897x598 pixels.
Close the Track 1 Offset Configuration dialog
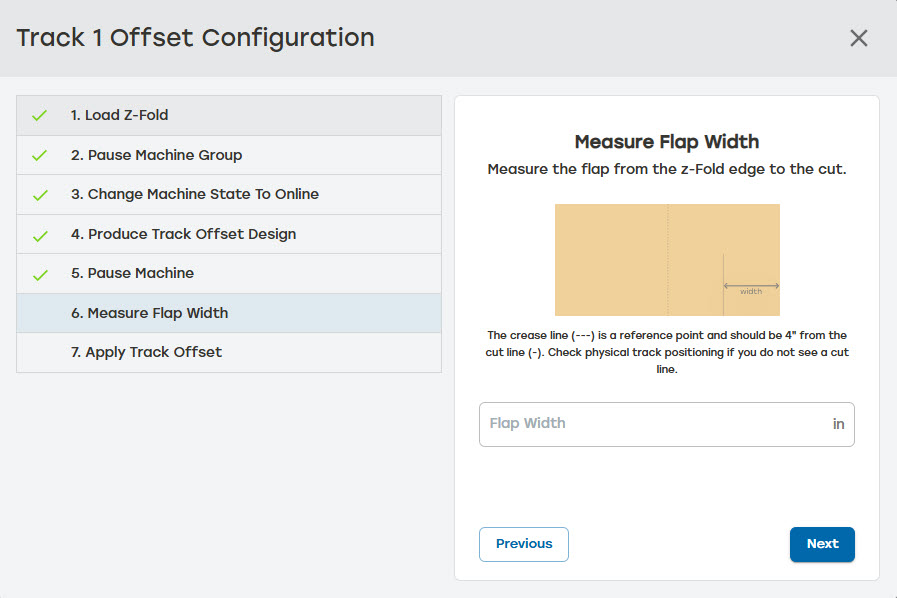[x=858, y=38]
